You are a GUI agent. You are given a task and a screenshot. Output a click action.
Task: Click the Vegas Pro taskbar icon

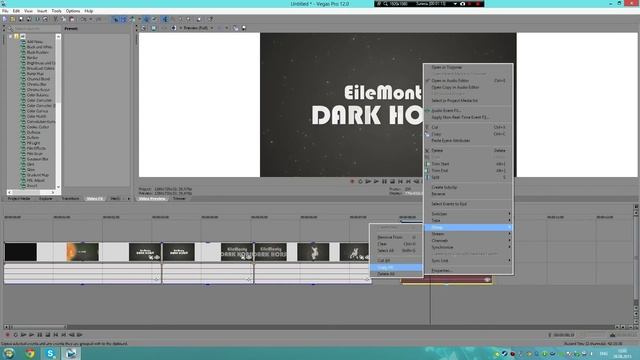click(71, 353)
